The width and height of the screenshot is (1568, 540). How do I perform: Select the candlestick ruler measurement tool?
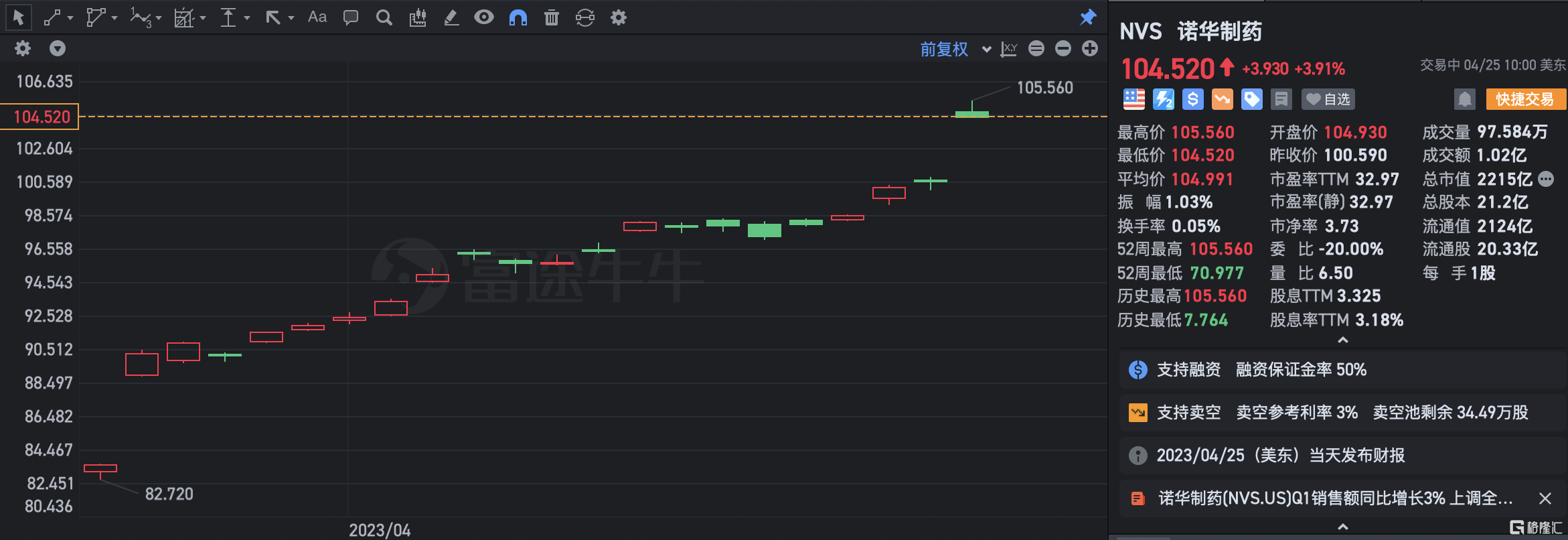418,17
